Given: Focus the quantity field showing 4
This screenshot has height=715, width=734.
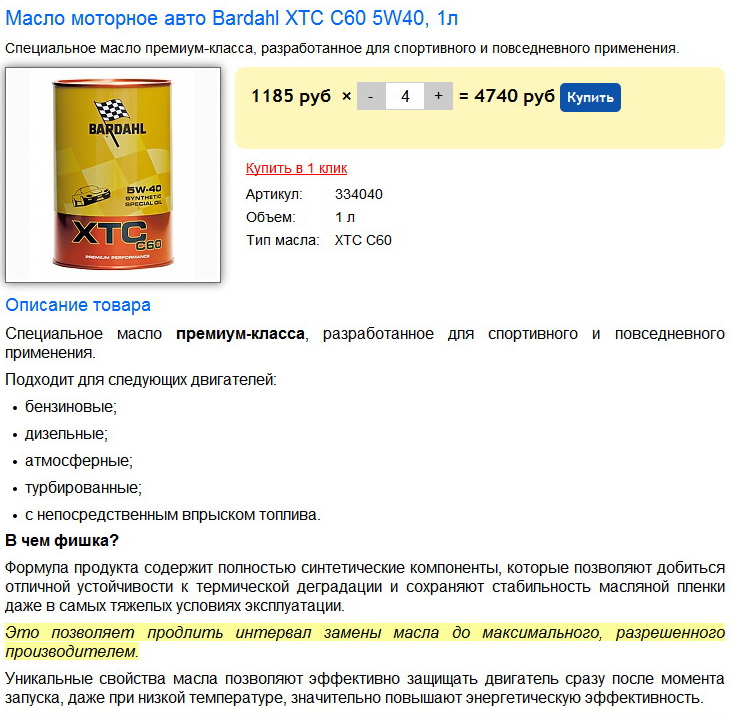Looking at the screenshot, I should (405, 96).
